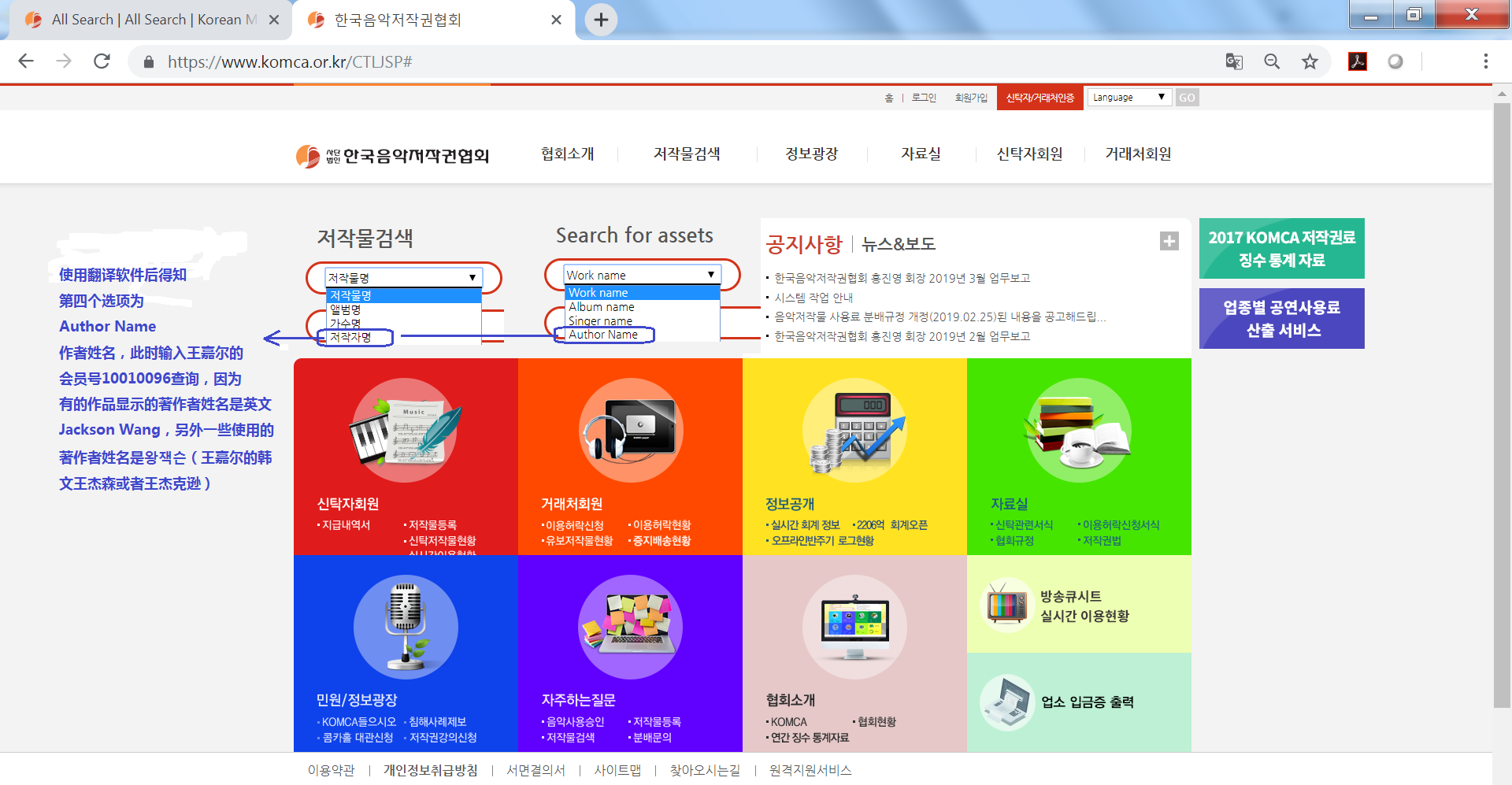Click the 로그인 login link

coord(923,97)
